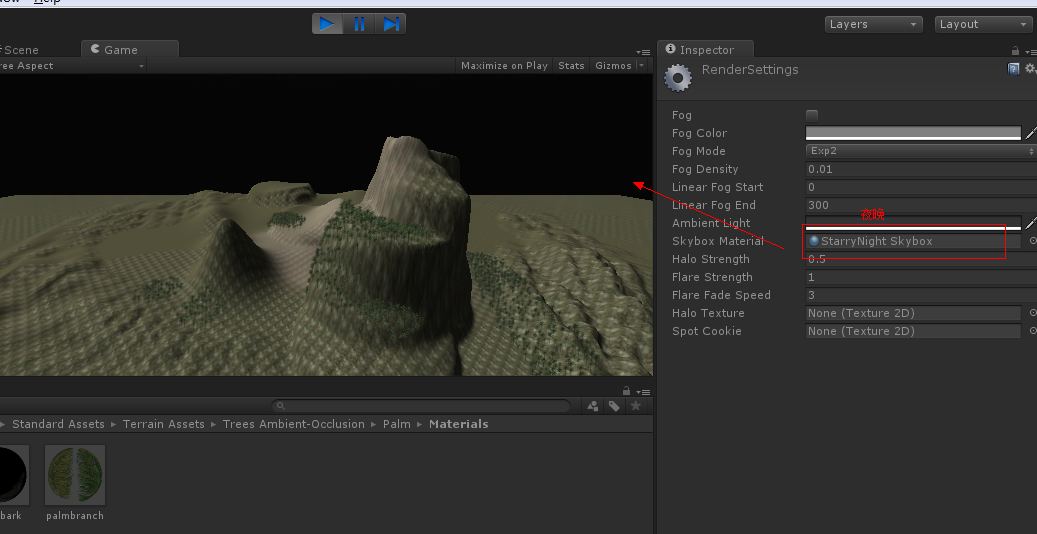Click the Play button
1037x534 pixels.
tap(327, 24)
